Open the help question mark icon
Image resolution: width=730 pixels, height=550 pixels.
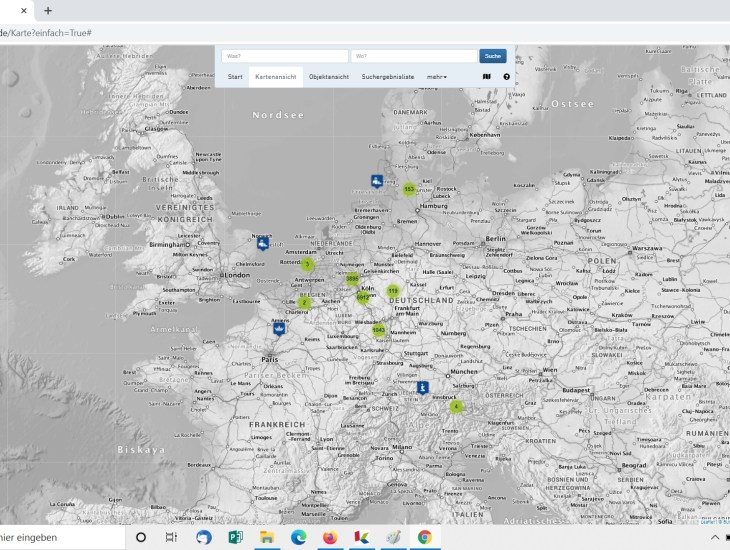tap(506, 77)
